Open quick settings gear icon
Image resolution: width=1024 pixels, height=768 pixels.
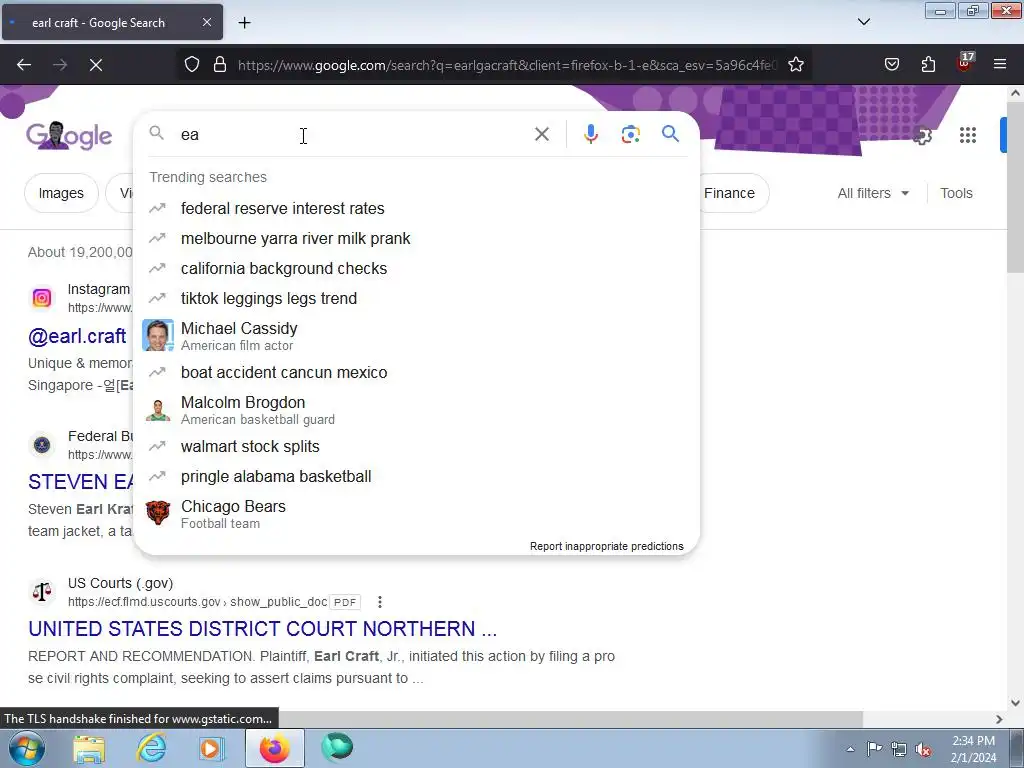pos(922,136)
